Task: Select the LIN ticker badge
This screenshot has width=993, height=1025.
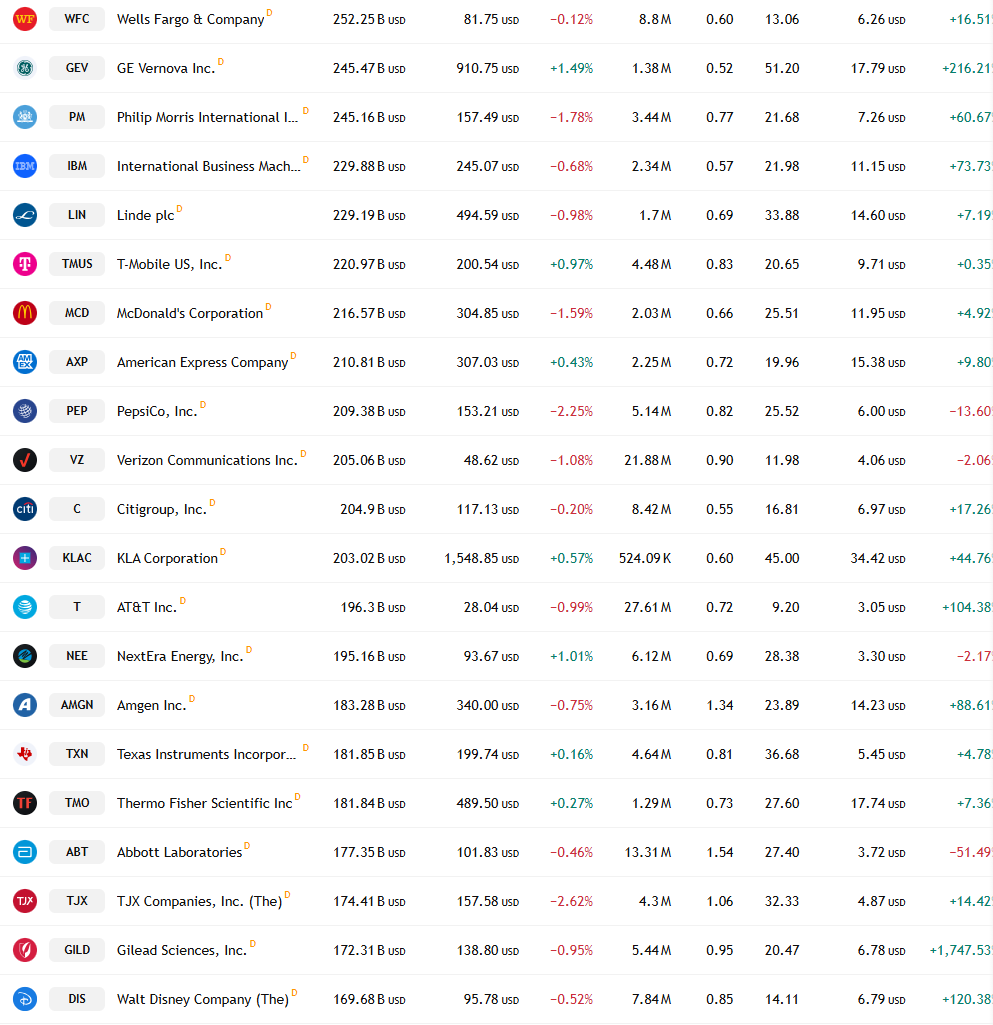Action: point(76,215)
